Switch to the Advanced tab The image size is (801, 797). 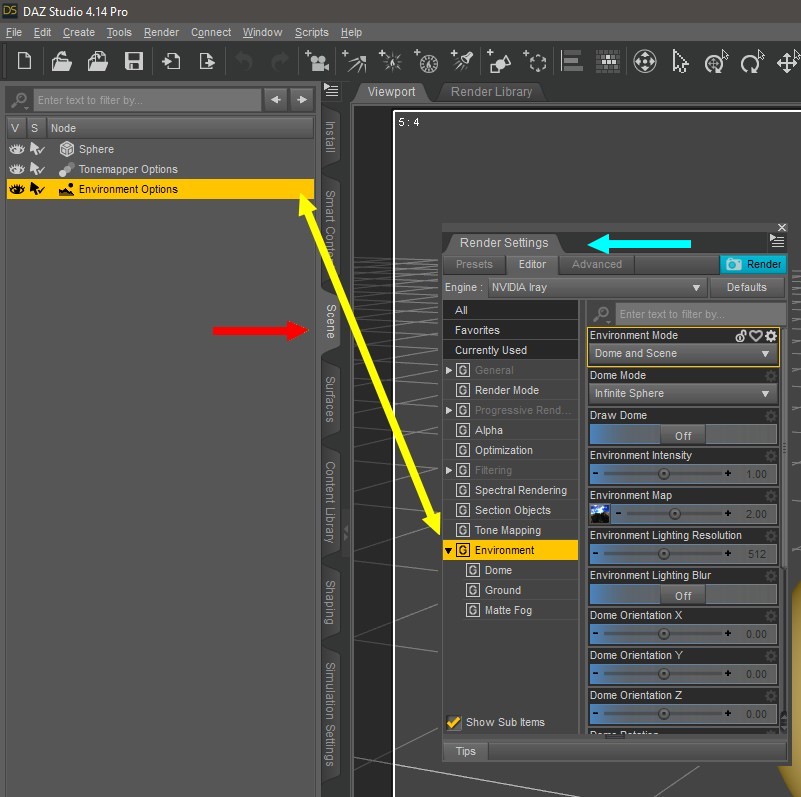coord(597,264)
